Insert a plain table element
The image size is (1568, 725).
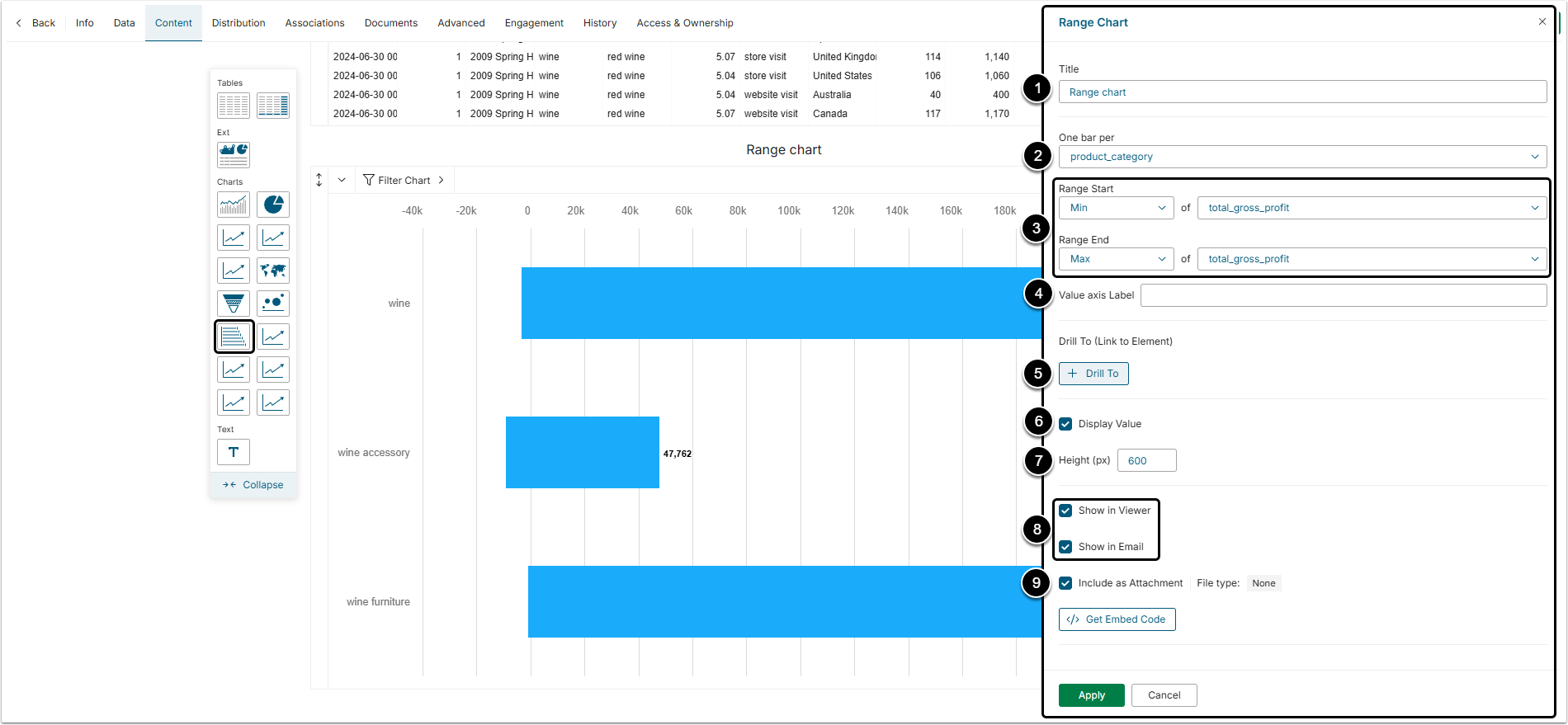coord(234,106)
